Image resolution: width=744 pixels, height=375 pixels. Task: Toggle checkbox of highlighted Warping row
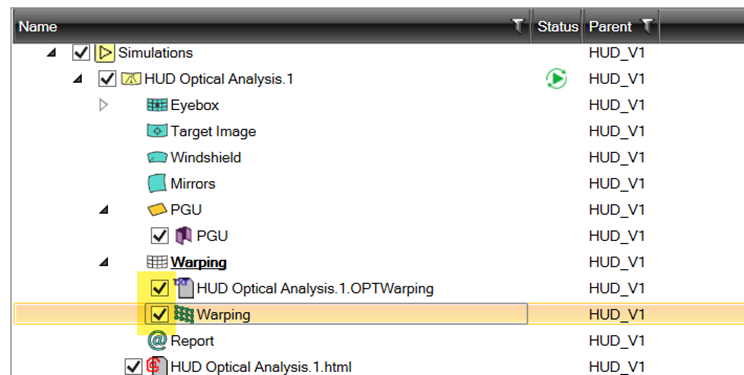click(x=159, y=314)
